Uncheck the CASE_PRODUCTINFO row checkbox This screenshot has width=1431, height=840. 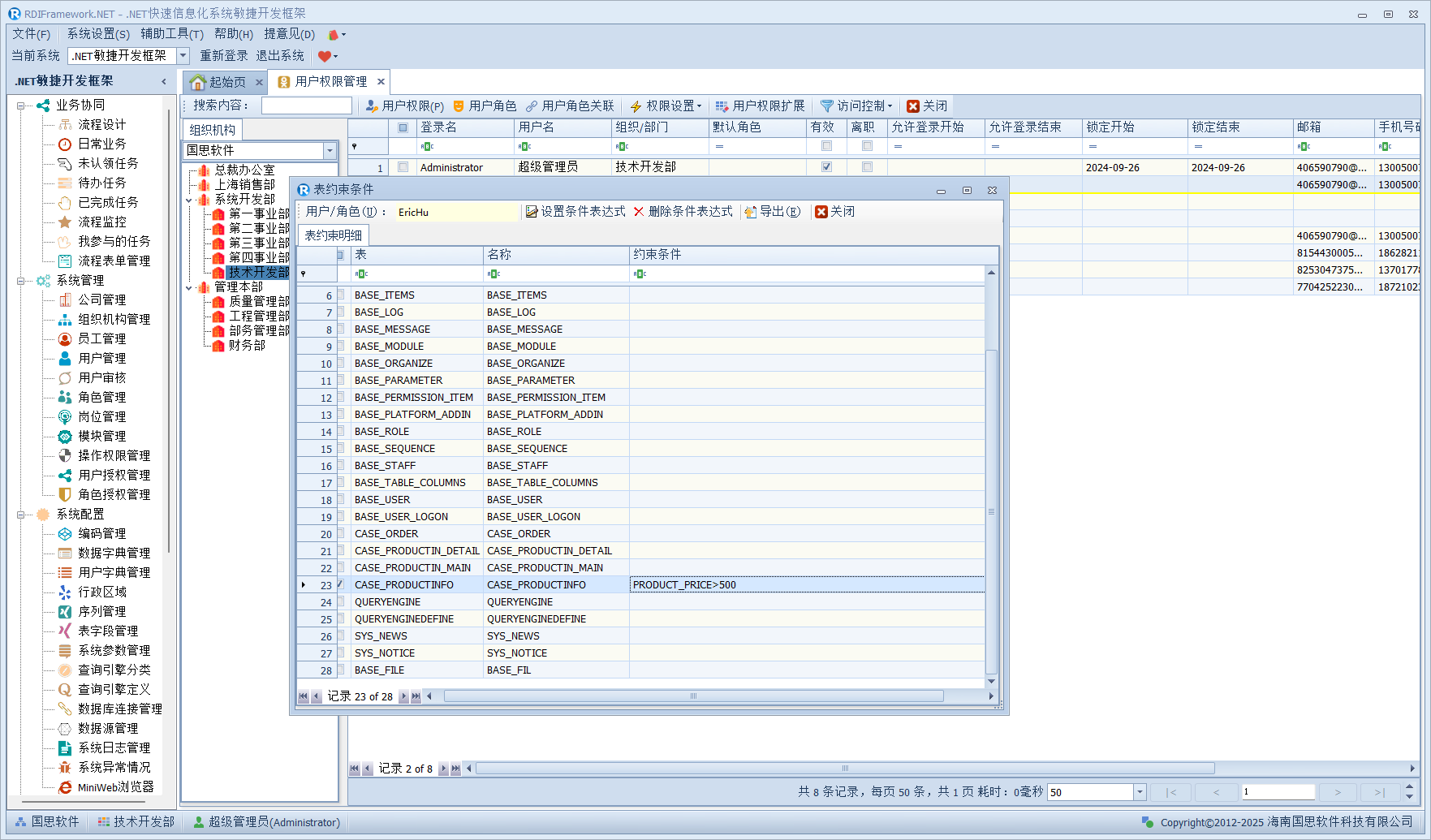pos(341,584)
